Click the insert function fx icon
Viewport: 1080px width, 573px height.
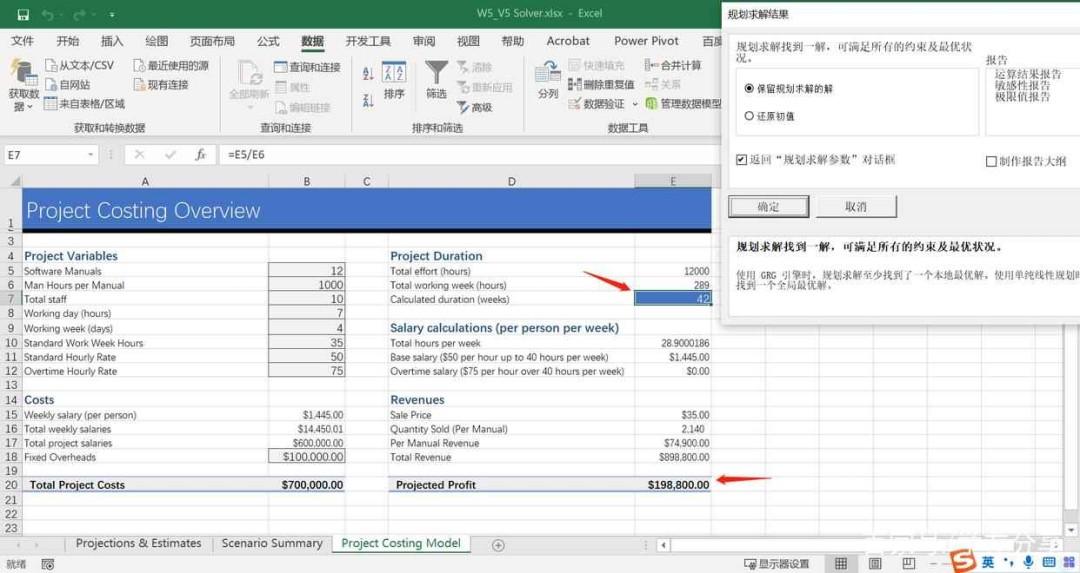200,155
